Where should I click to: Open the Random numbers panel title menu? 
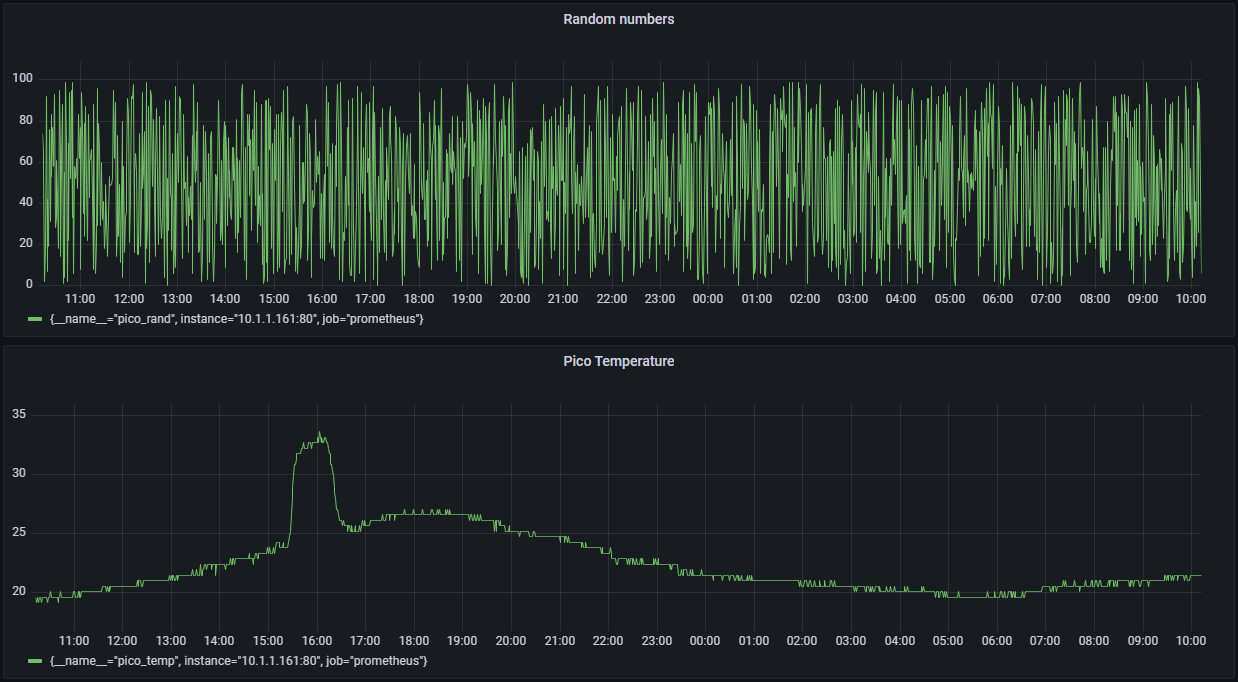pyautogui.click(x=618, y=19)
